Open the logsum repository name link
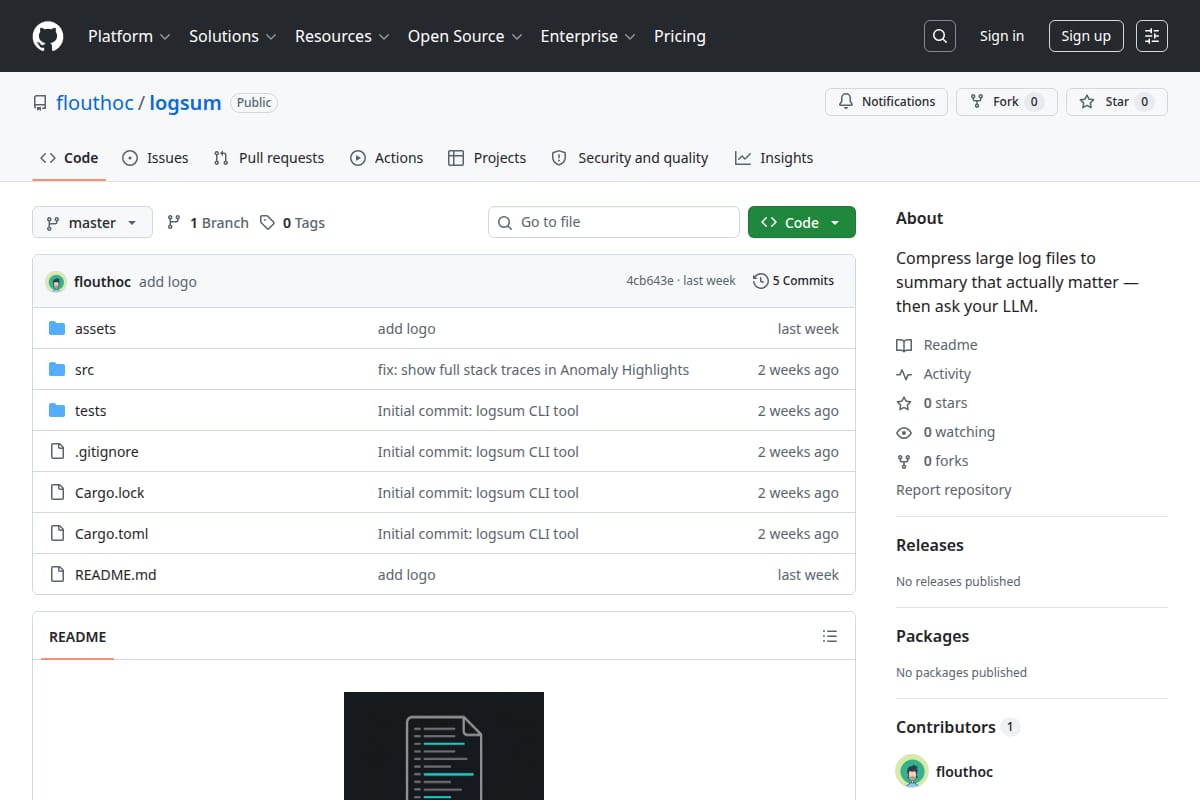1200x800 pixels. (185, 103)
